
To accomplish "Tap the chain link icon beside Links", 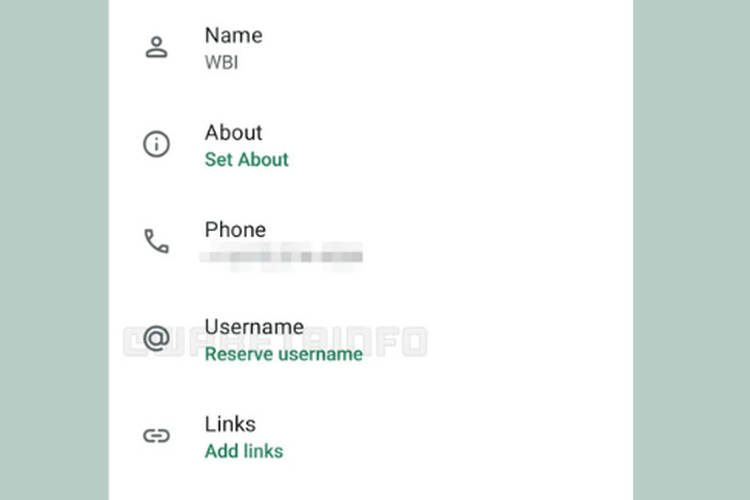I will point(156,436).
